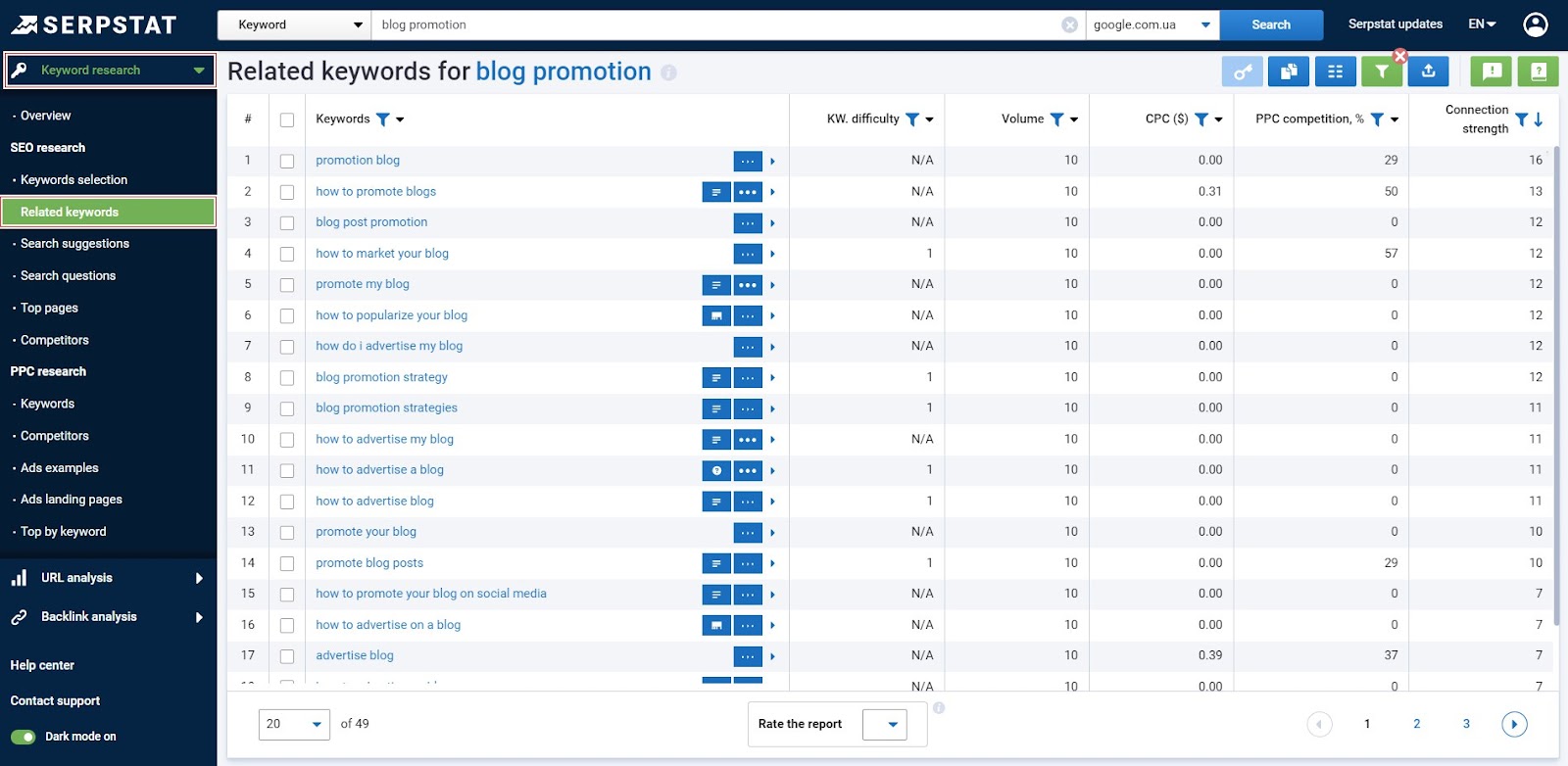This screenshot has height=766, width=1568.
Task: Click the green feedback exclamation icon
Action: [1492, 72]
